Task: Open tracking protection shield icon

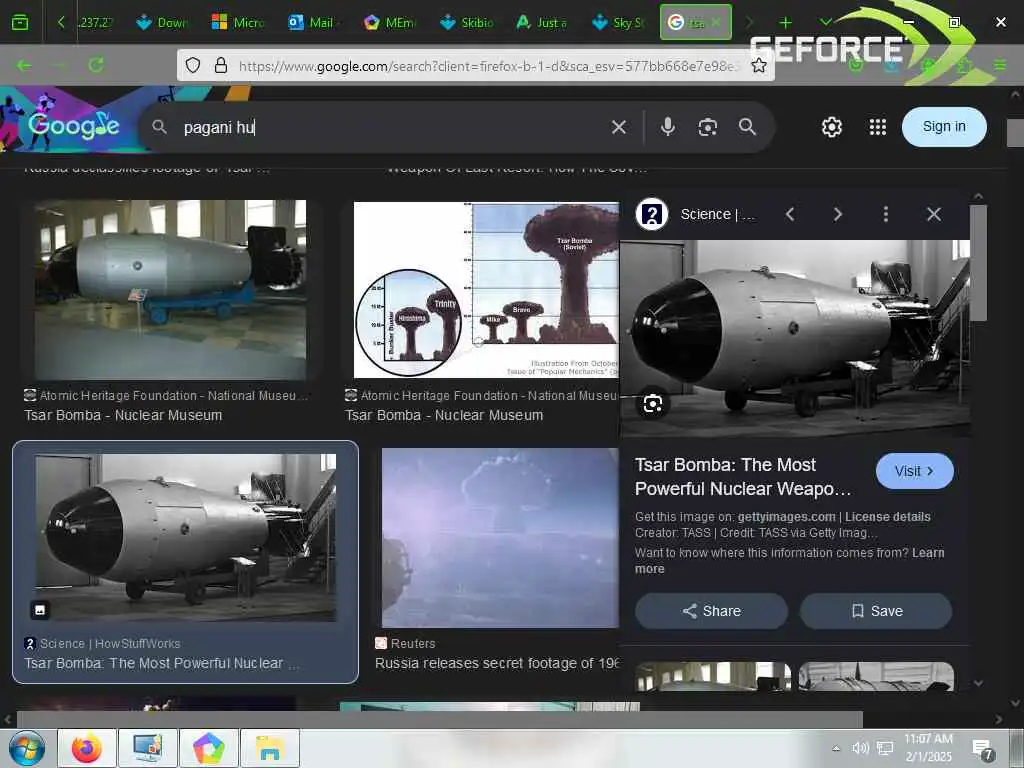Action: tap(193, 65)
